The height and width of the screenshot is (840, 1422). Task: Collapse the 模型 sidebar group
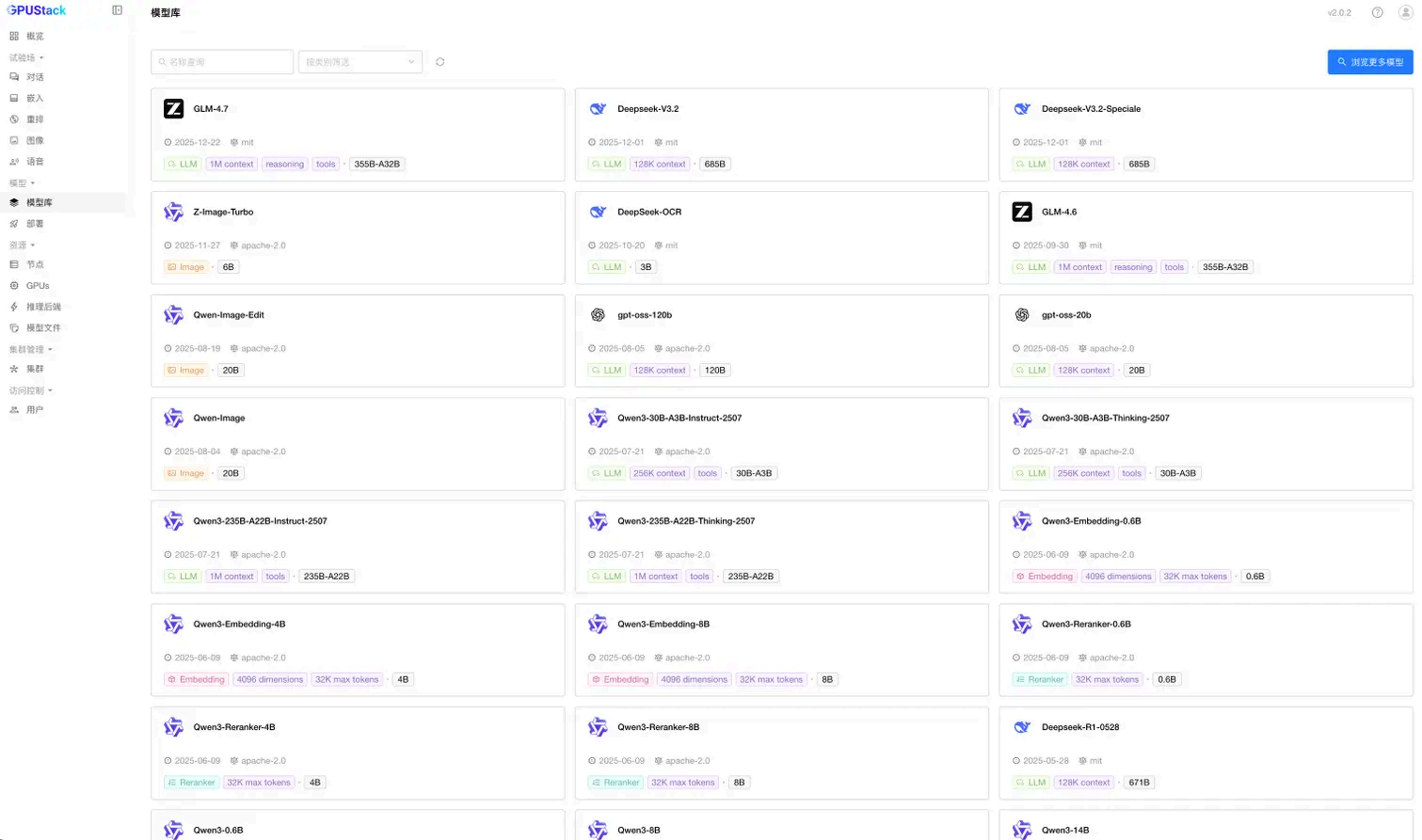pos(22,183)
